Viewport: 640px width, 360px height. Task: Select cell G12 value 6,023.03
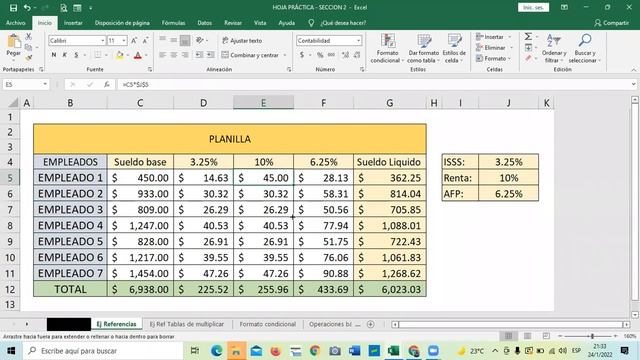click(x=390, y=289)
